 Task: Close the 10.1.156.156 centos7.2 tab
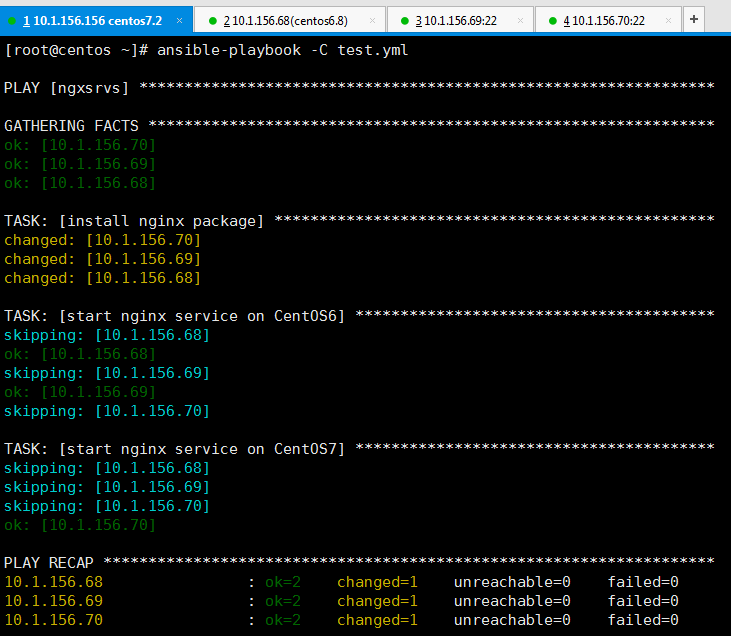coord(179,21)
